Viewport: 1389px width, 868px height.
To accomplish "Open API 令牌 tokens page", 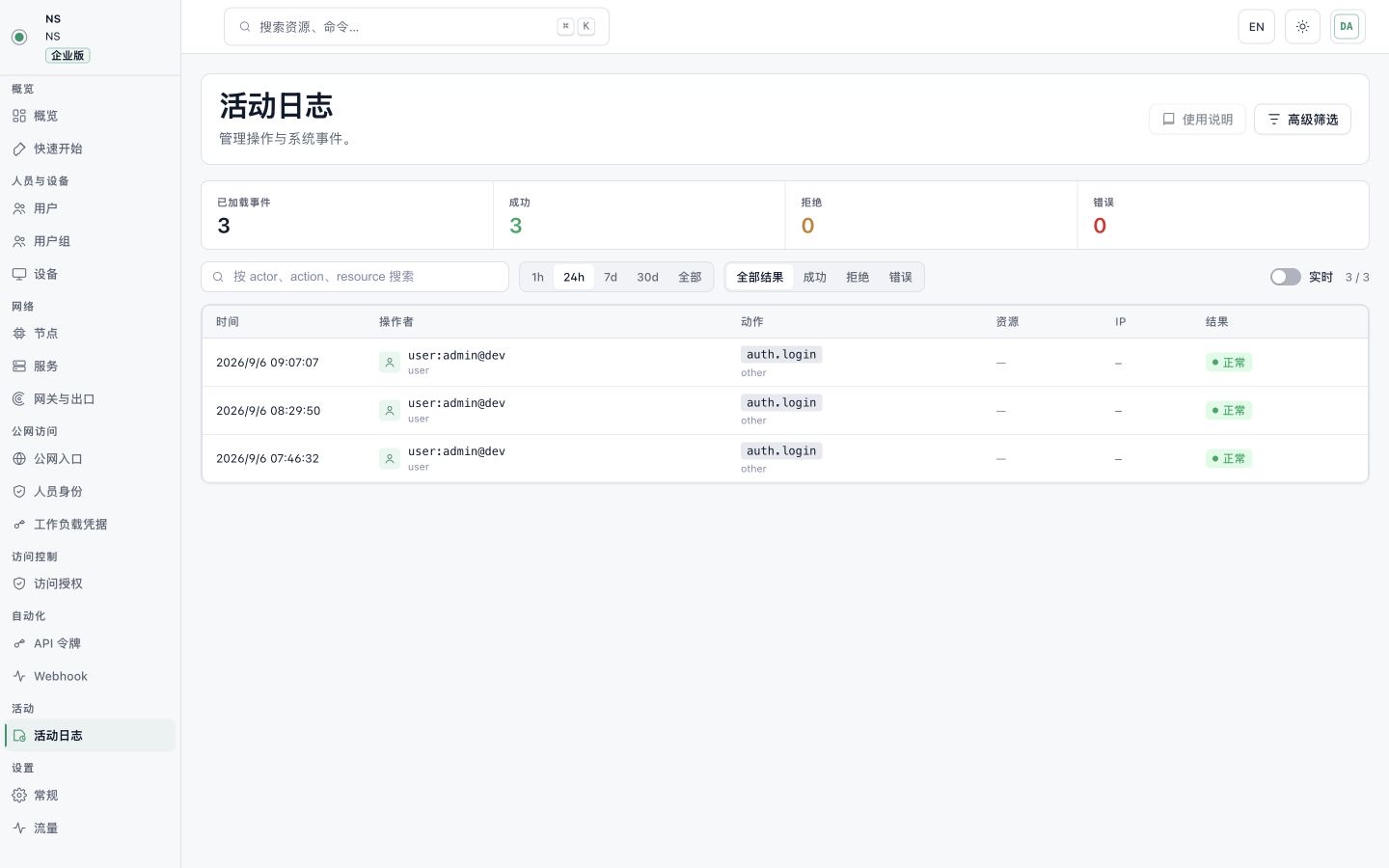I will [90, 643].
